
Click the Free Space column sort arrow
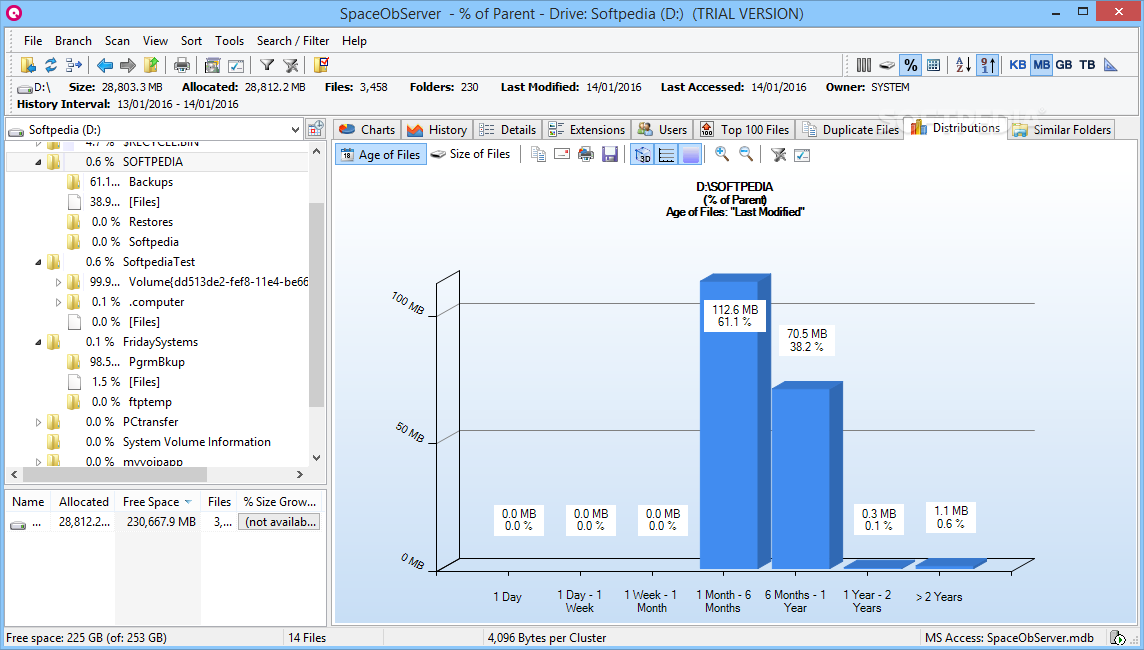[x=188, y=502]
